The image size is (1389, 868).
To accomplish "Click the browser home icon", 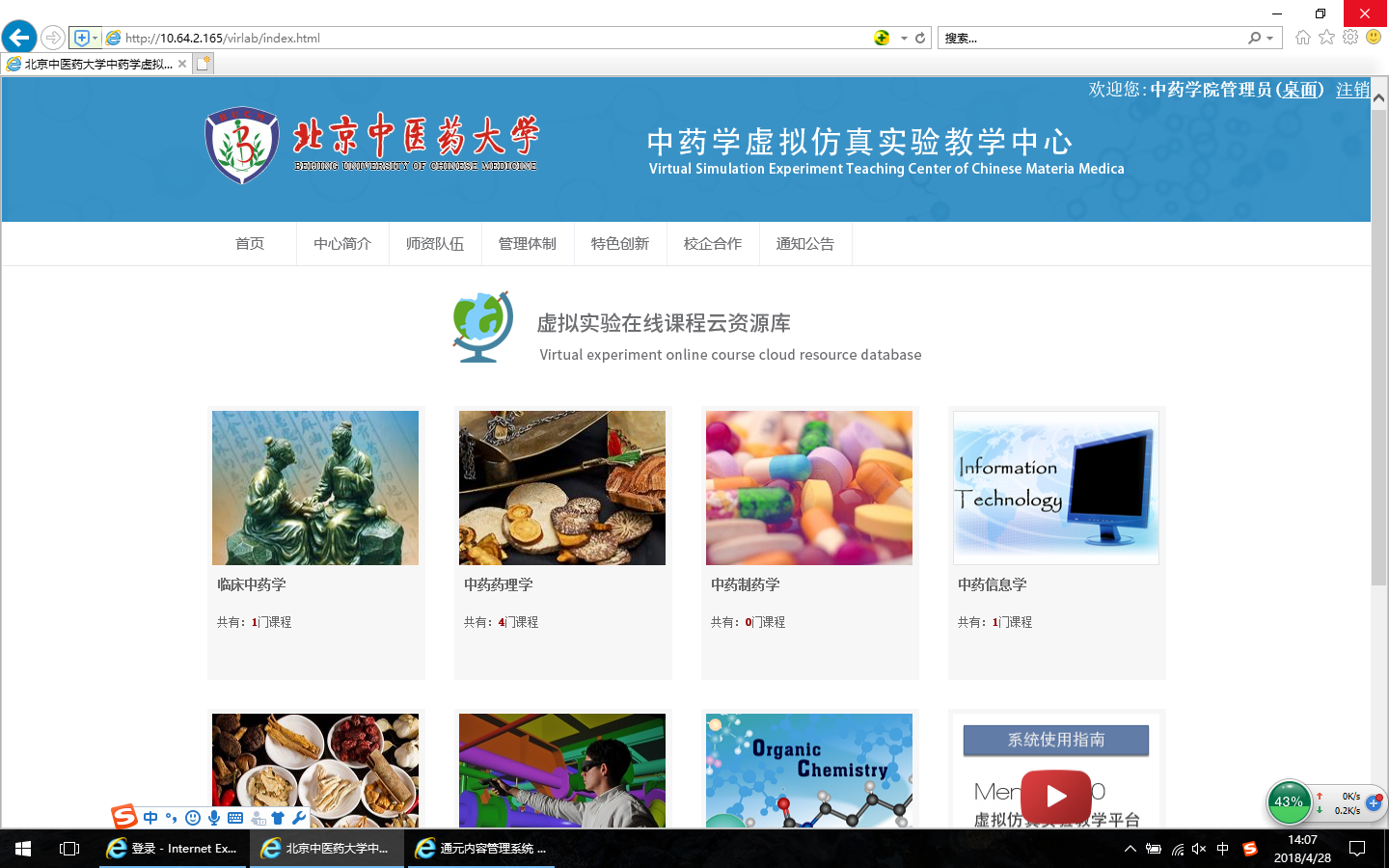I will 1303,37.
